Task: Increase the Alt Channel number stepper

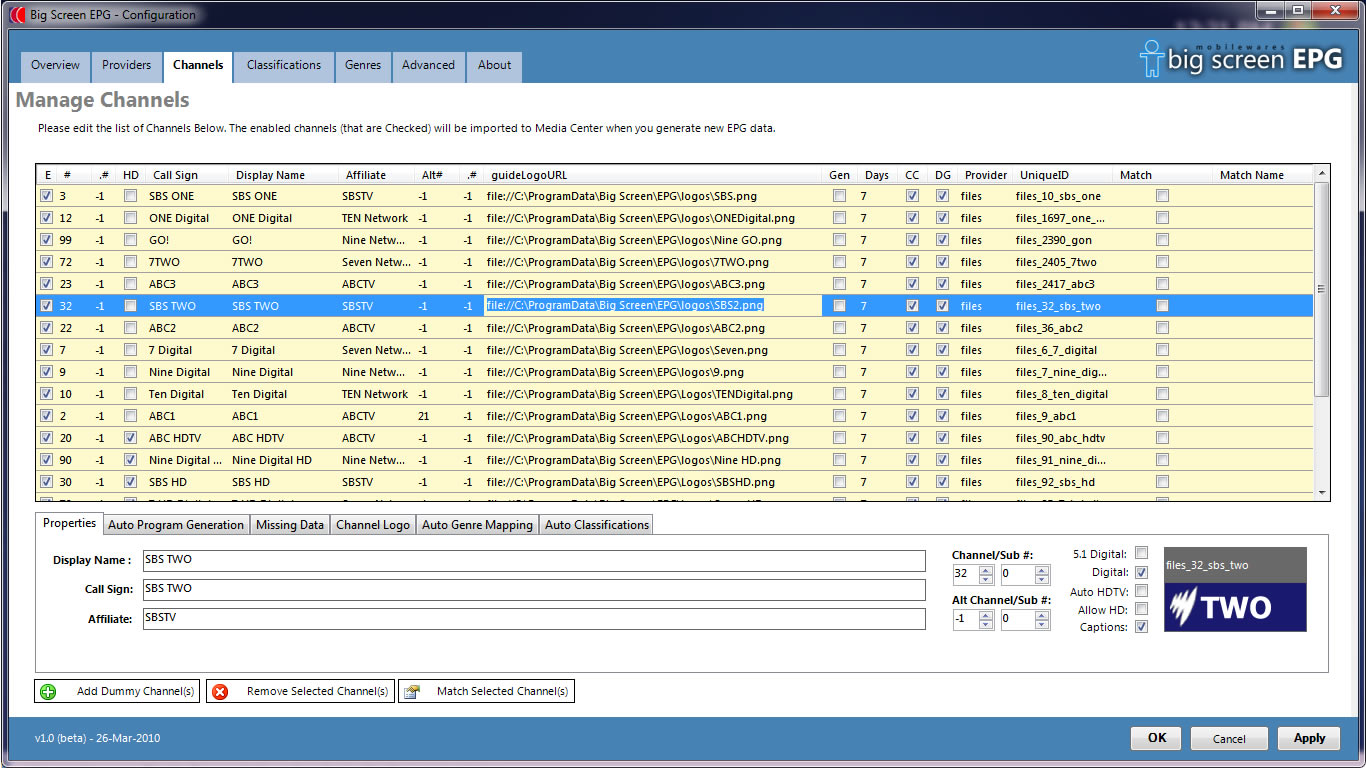Action: pyautogui.click(x=985, y=616)
